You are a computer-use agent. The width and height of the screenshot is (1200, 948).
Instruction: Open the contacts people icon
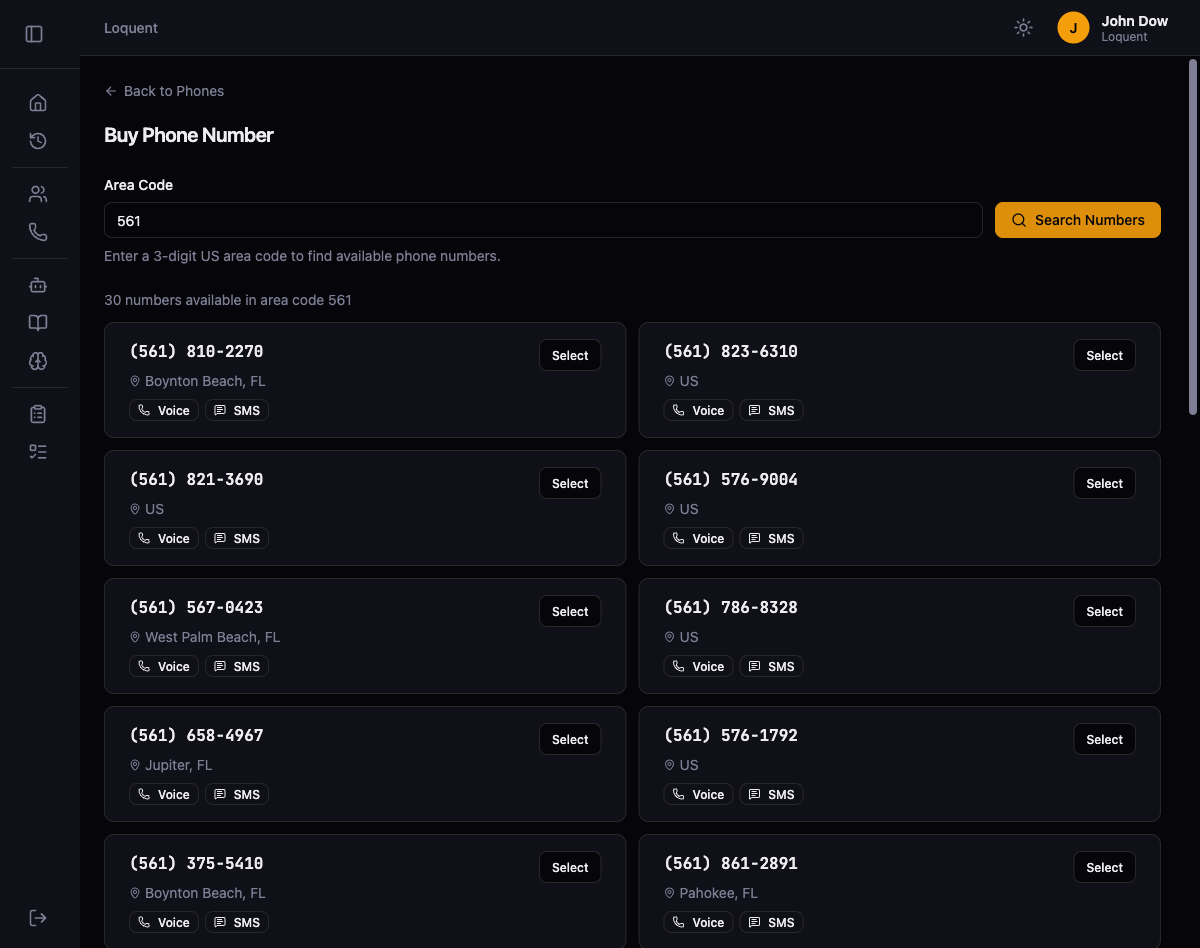click(x=38, y=194)
